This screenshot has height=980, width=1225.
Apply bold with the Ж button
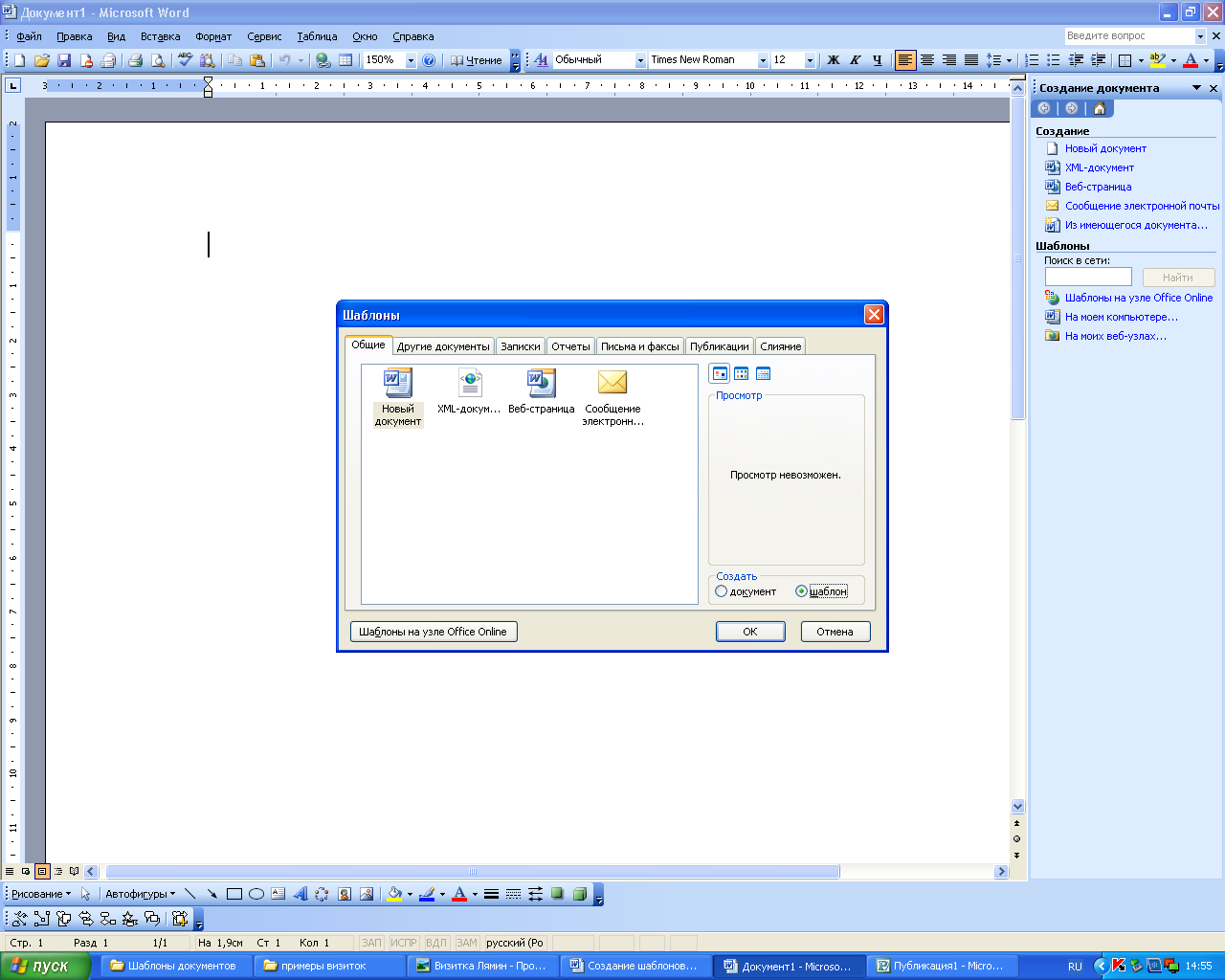tap(834, 60)
